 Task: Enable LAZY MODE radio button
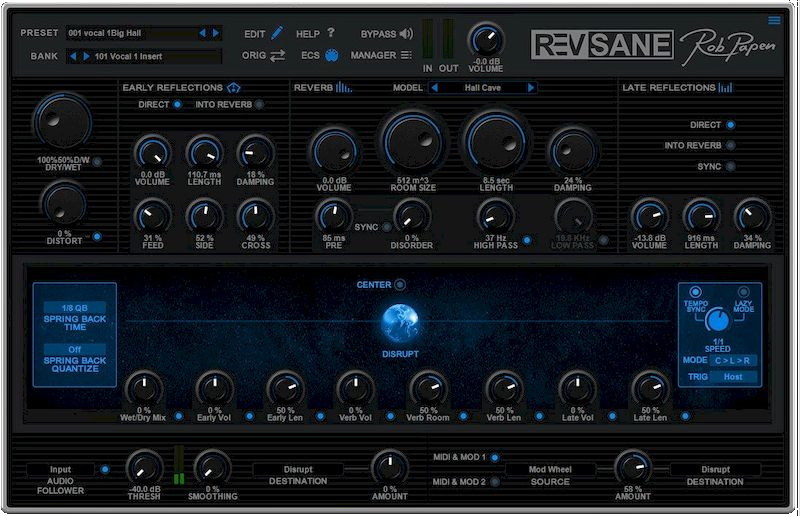743,292
